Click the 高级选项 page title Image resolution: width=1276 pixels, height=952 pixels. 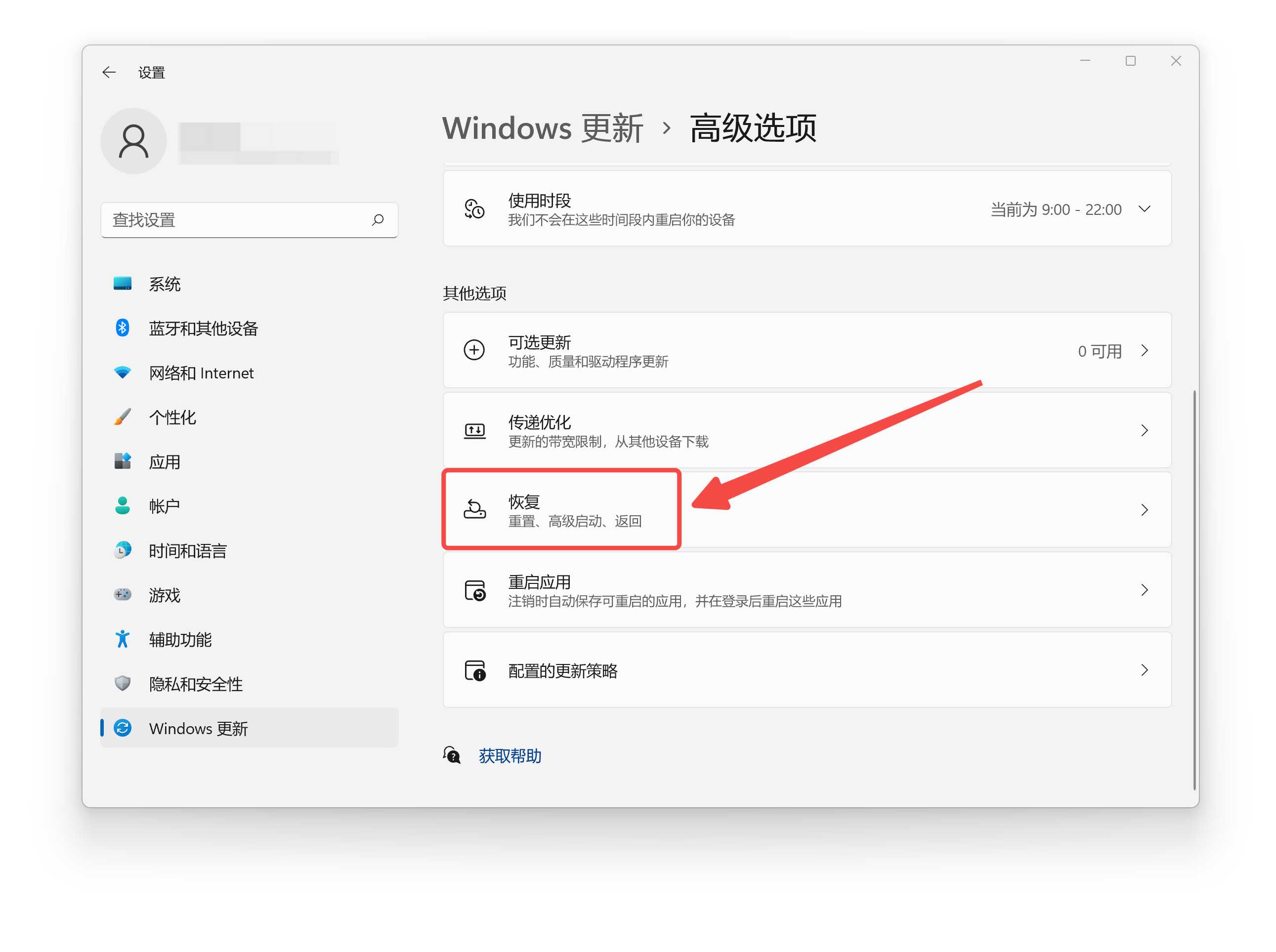(x=753, y=127)
